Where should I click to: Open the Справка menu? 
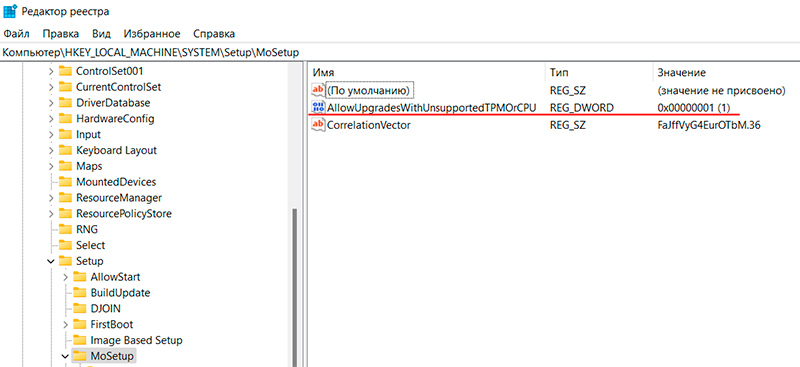coord(214,34)
